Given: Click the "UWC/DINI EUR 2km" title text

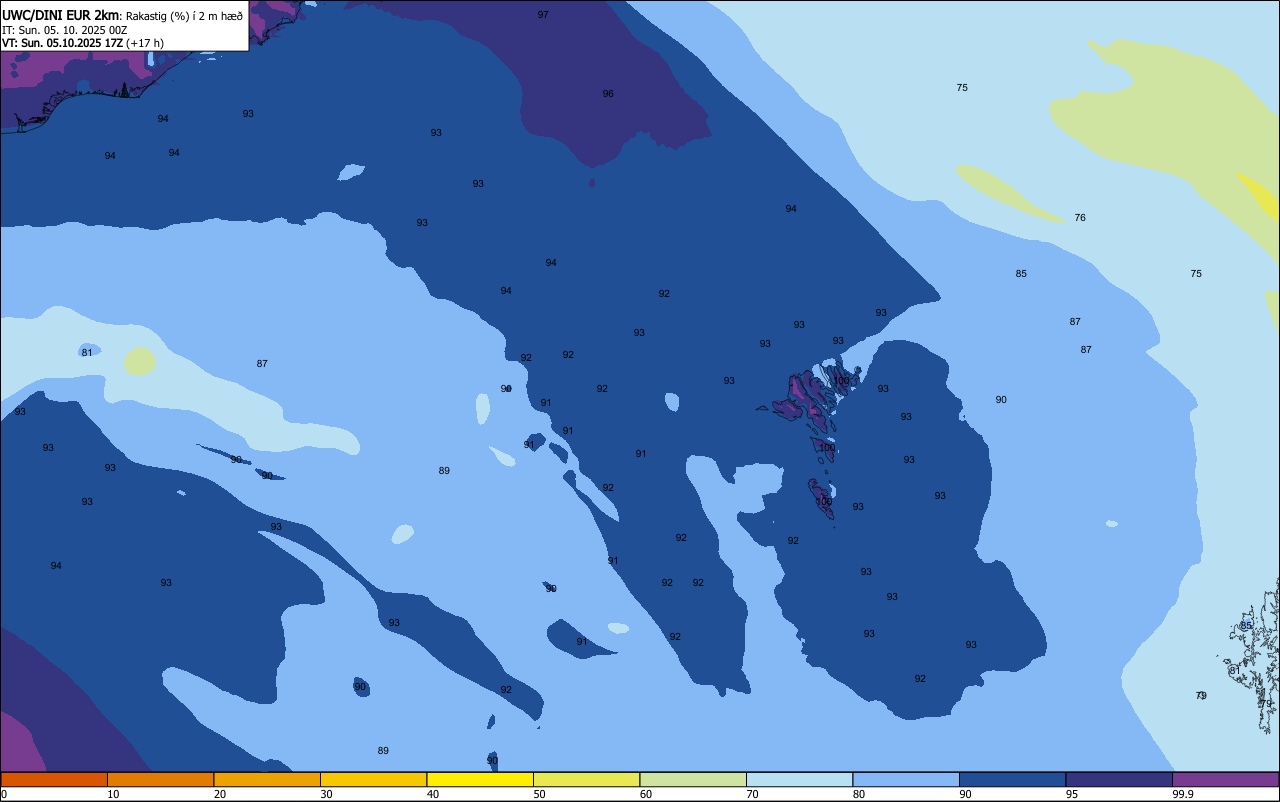Looking at the screenshot, I should click(x=61, y=15).
